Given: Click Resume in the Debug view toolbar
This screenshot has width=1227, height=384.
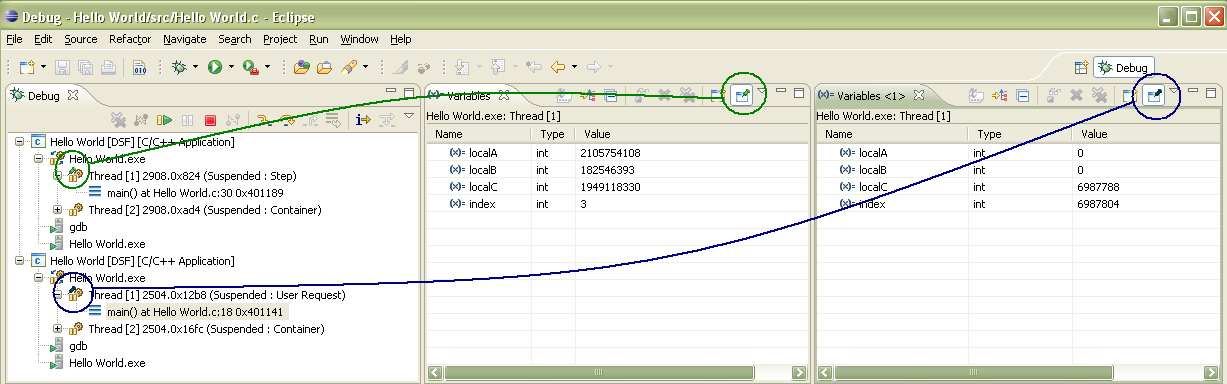Looking at the screenshot, I should (x=166, y=120).
